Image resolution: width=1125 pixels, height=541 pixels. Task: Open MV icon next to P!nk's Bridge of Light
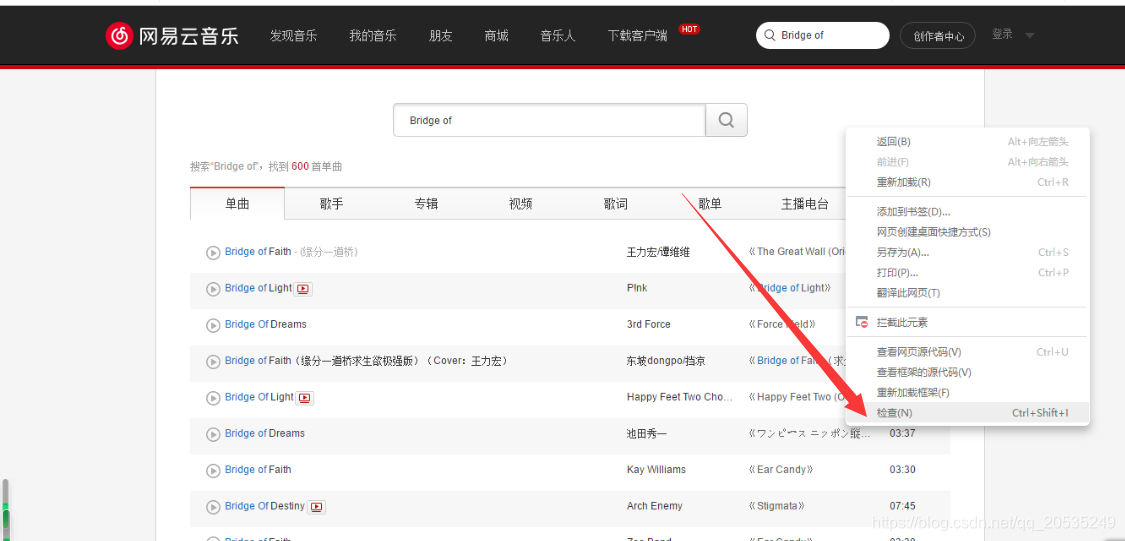pyautogui.click(x=303, y=289)
